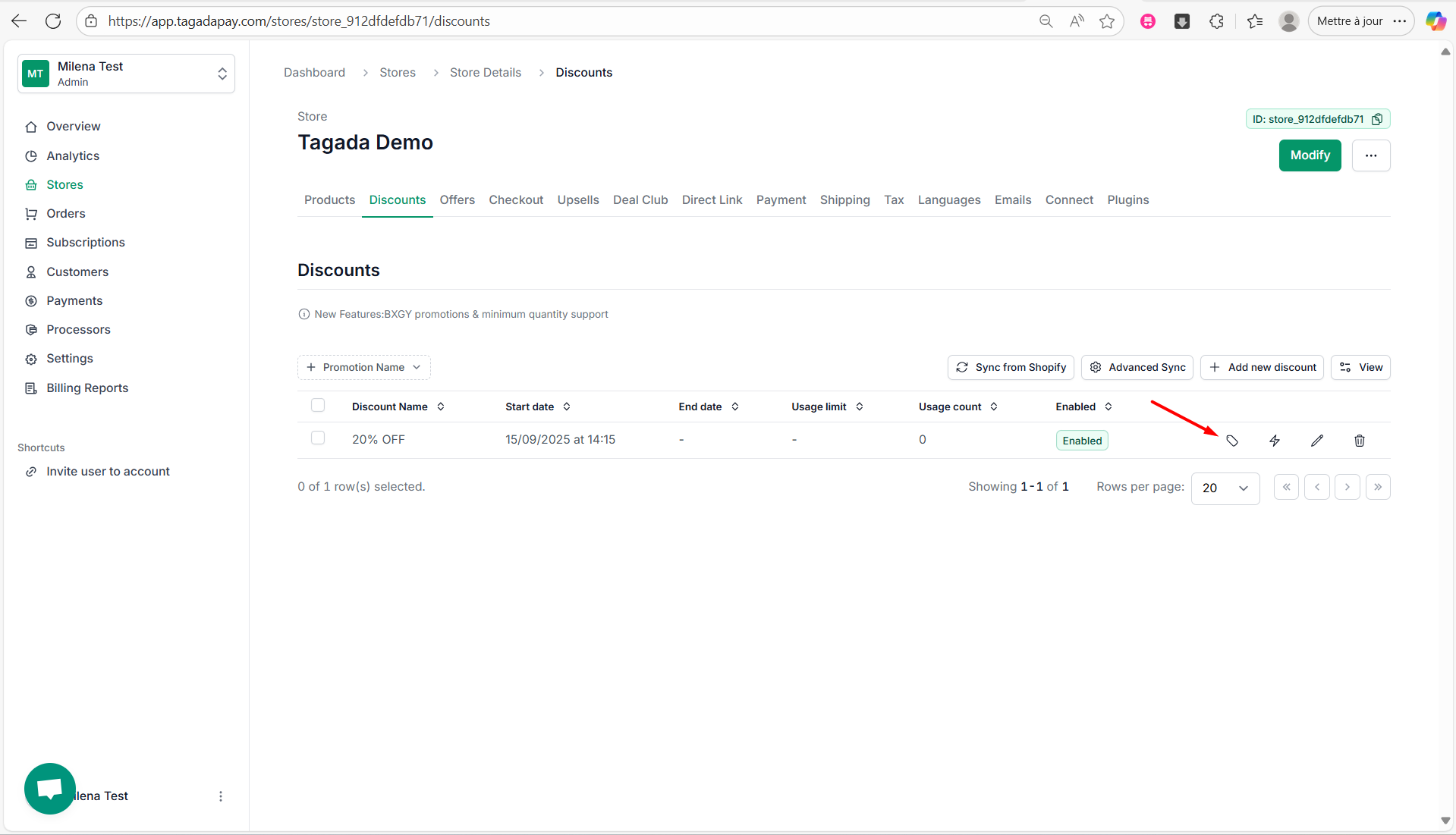The image size is (1456, 835).
Task: Open the Rows per page dropdown
Action: click(x=1225, y=488)
